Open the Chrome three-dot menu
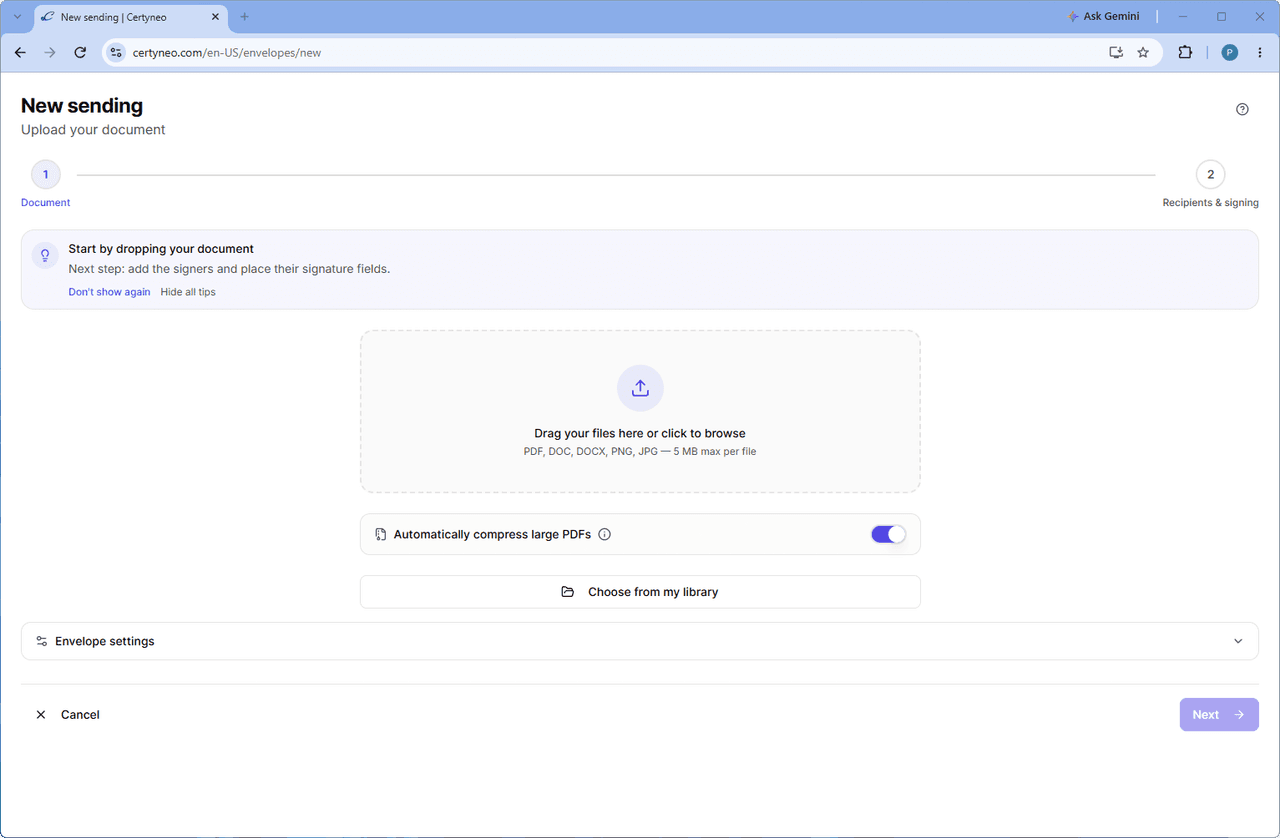Image resolution: width=1280 pixels, height=838 pixels. [x=1259, y=53]
